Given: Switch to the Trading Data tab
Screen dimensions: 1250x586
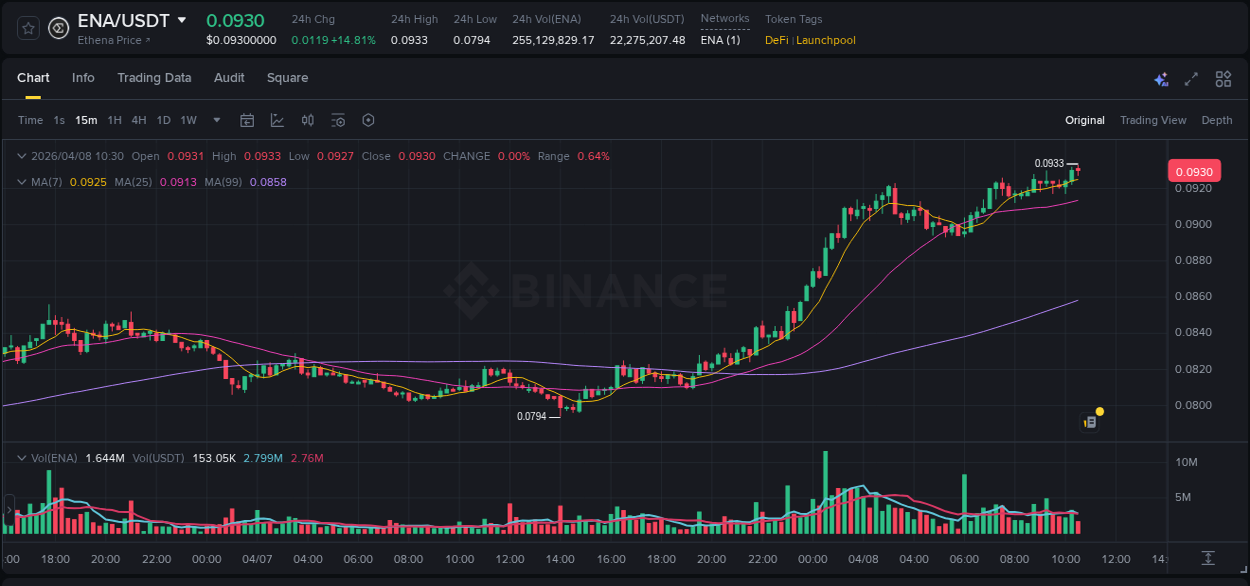Looking at the screenshot, I should click(154, 77).
